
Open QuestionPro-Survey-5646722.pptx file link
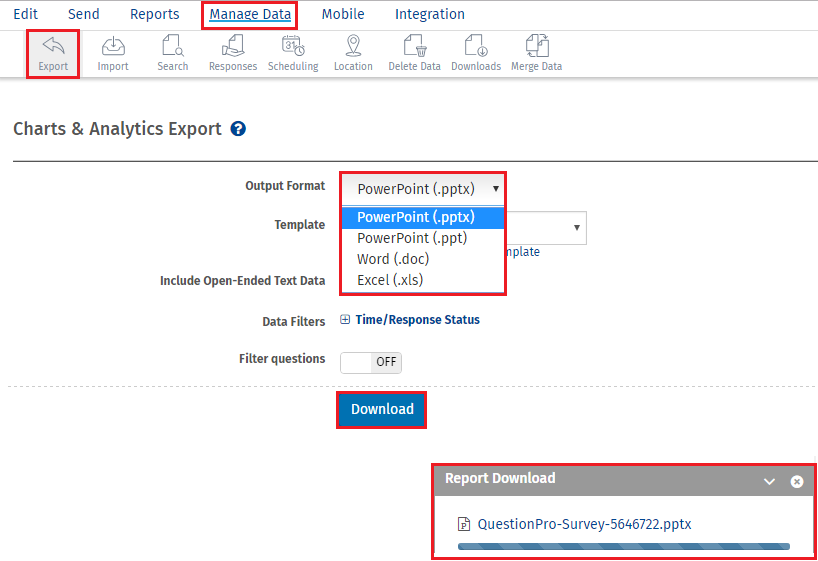[x=584, y=524]
